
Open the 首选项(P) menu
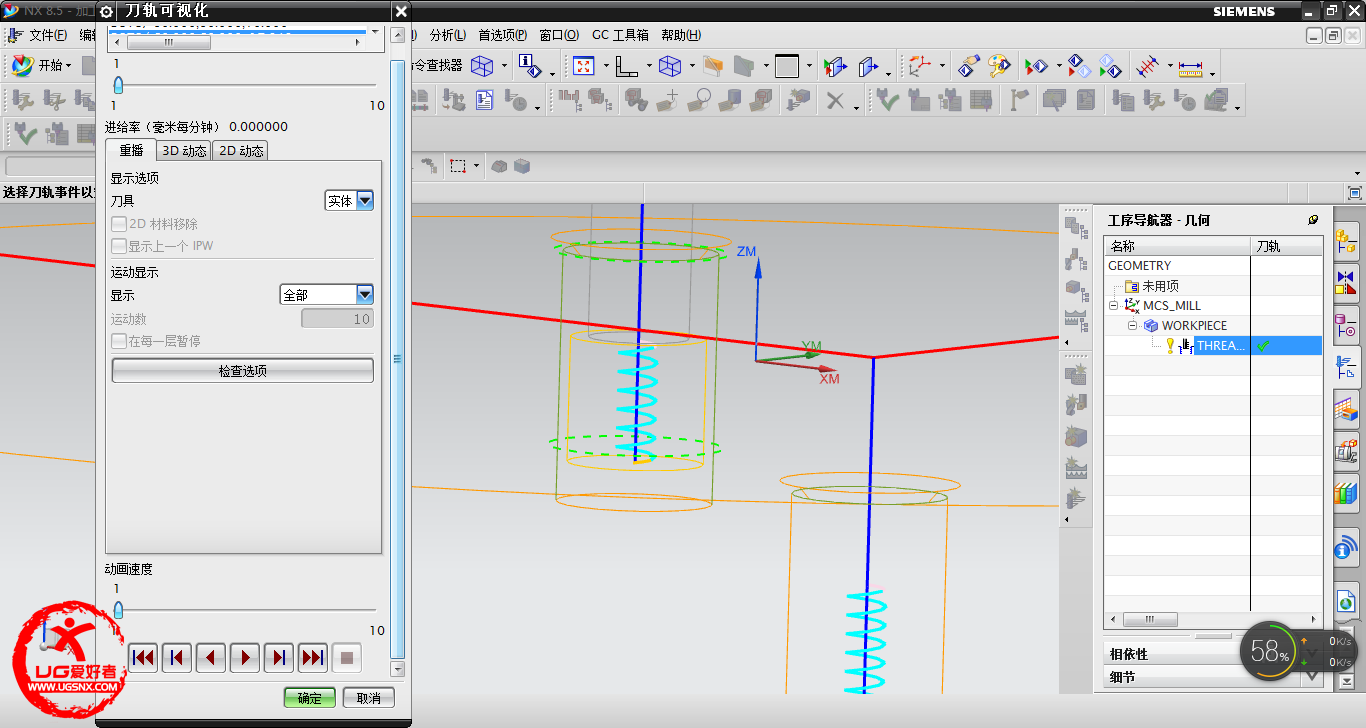(x=502, y=35)
